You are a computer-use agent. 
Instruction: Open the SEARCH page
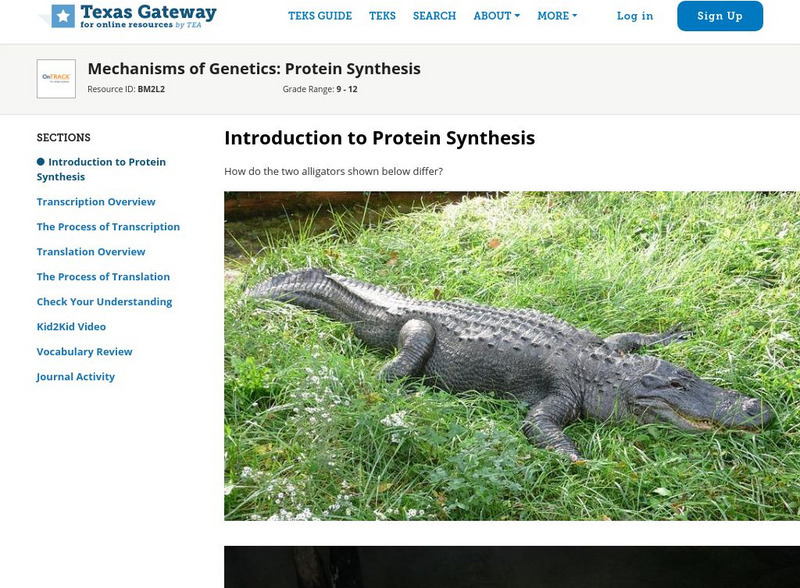pyautogui.click(x=434, y=16)
